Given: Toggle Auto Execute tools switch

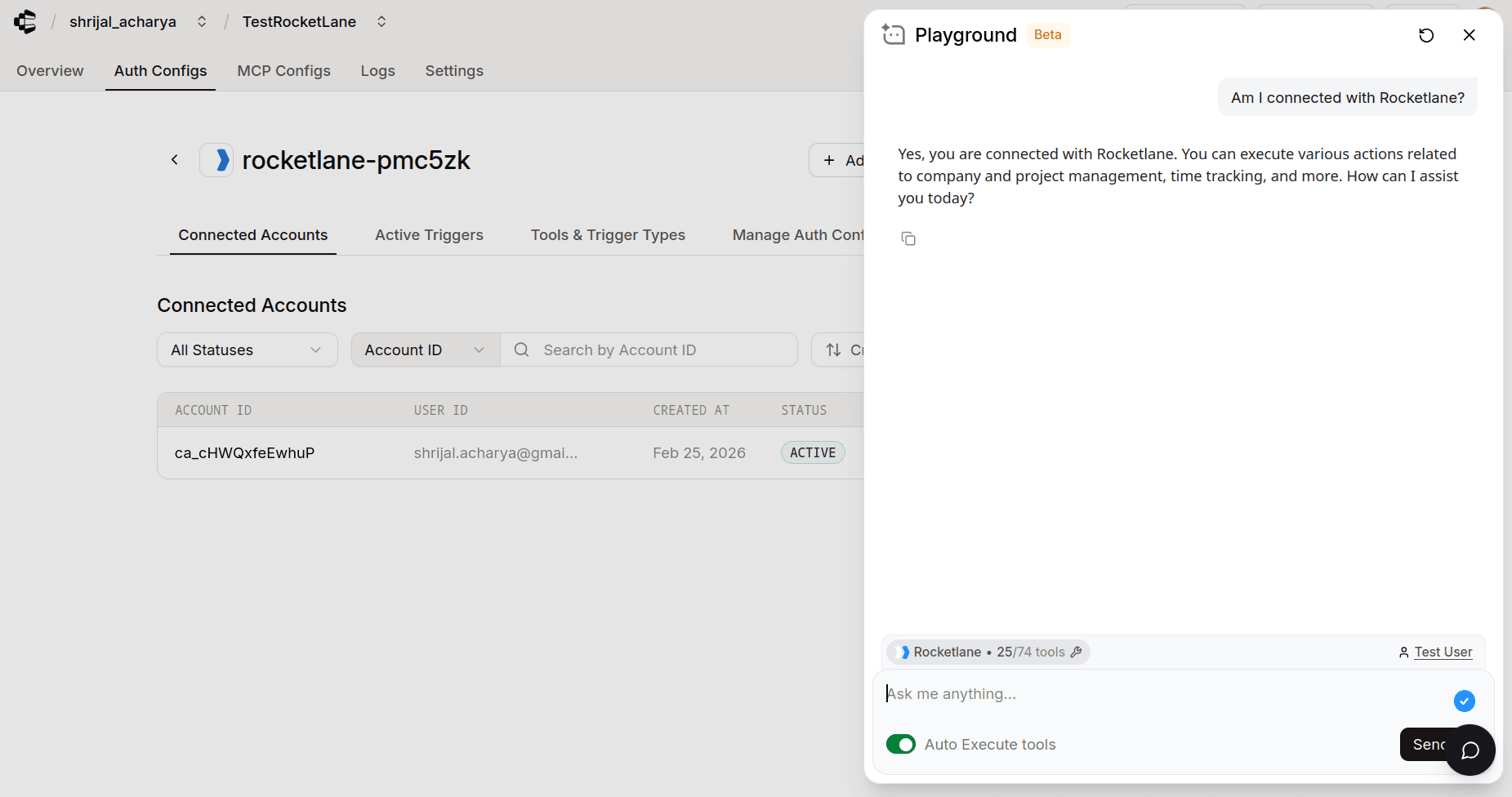Looking at the screenshot, I should pos(901,744).
